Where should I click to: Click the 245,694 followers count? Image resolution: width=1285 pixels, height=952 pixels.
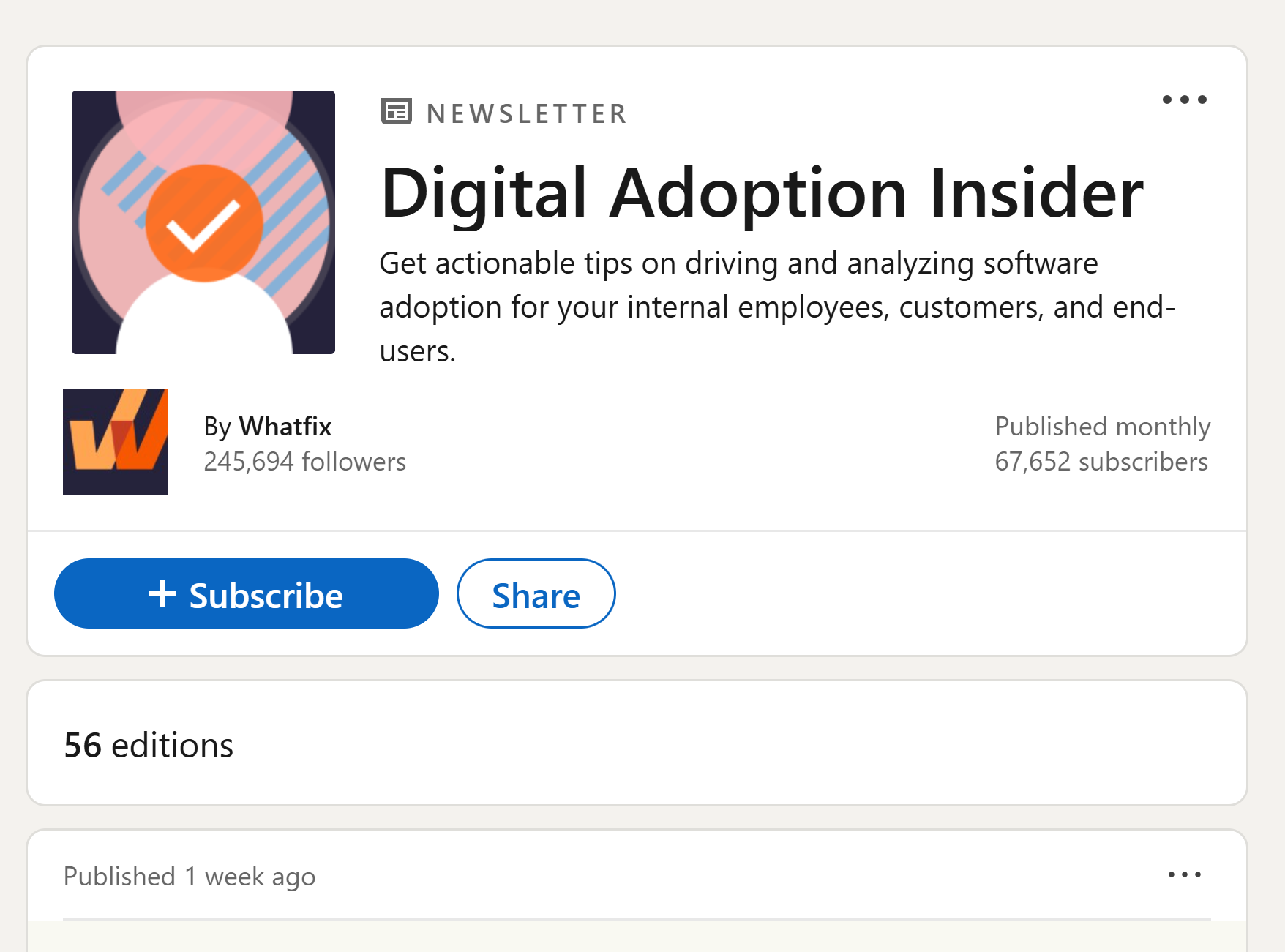pyautogui.click(x=304, y=462)
